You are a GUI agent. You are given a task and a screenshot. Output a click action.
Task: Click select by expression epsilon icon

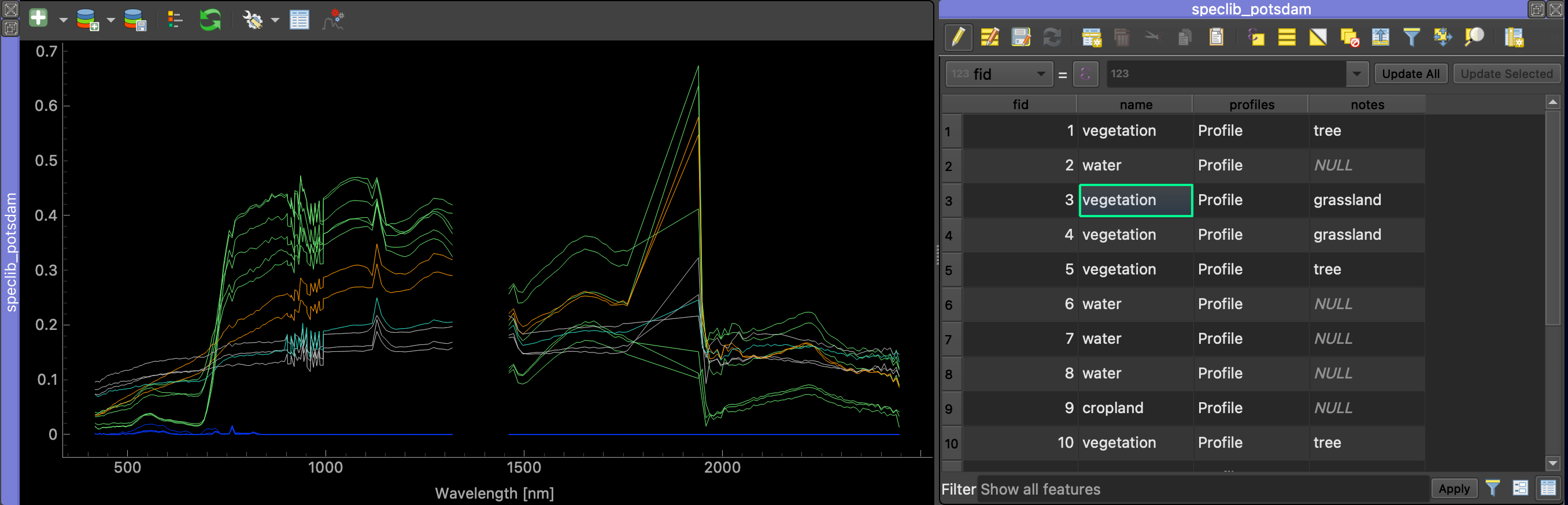click(x=1256, y=37)
